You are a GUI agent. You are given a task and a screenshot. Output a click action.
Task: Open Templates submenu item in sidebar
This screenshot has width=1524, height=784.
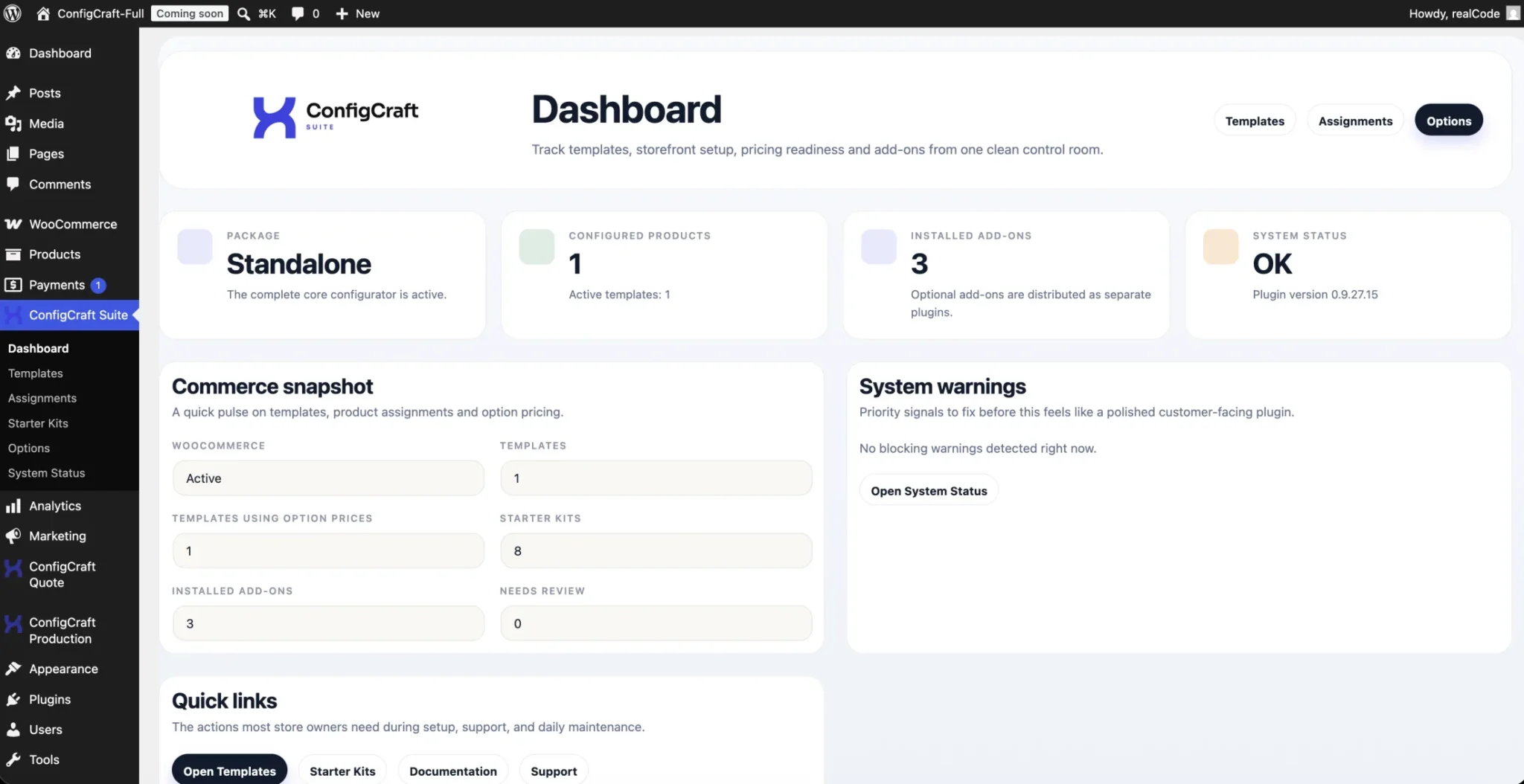(36, 373)
